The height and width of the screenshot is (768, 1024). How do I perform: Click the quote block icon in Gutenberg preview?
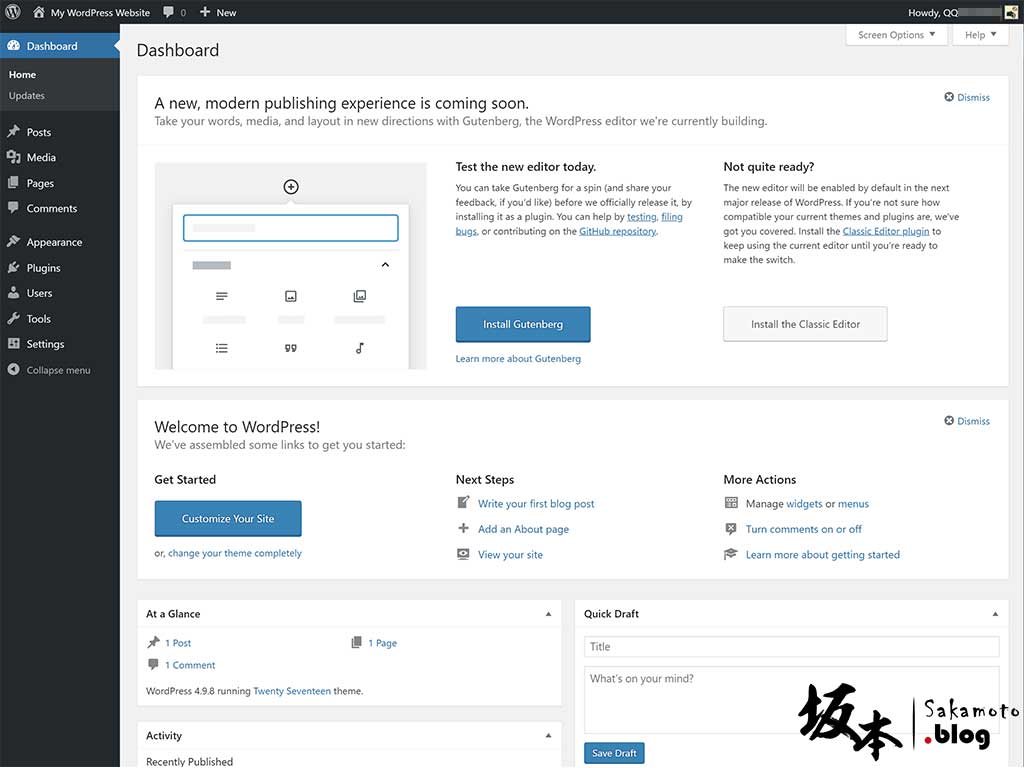tap(291, 348)
